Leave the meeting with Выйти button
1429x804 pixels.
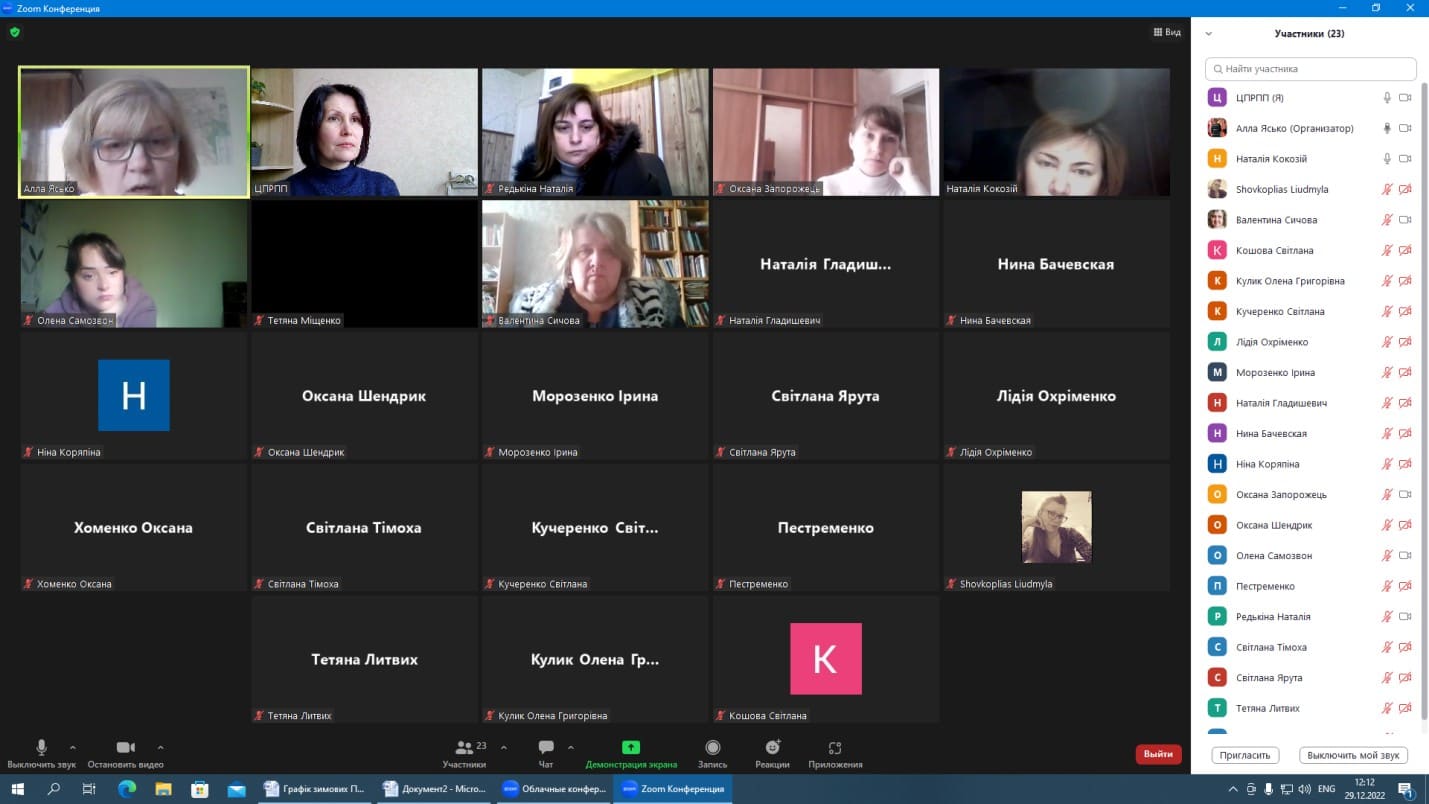pyautogui.click(x=1158, y=754)
